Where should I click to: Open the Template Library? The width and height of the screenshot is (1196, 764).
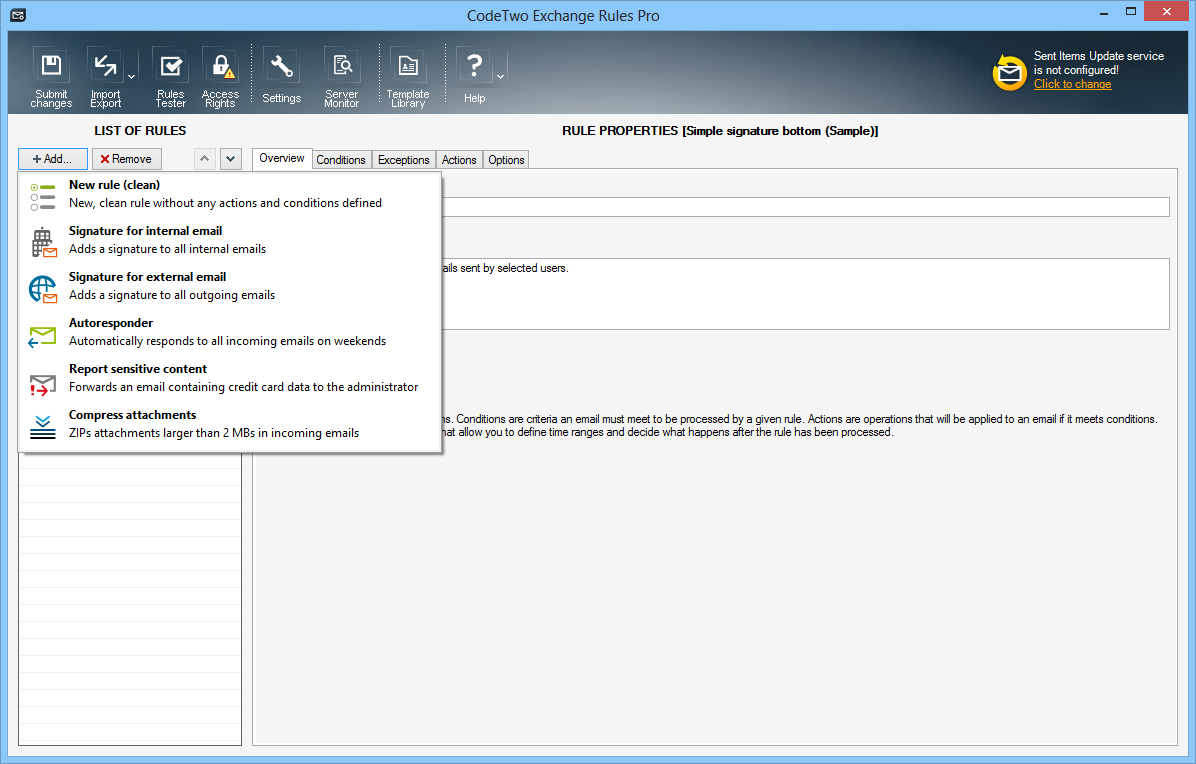pyautogui.click(x=408, y=76)
